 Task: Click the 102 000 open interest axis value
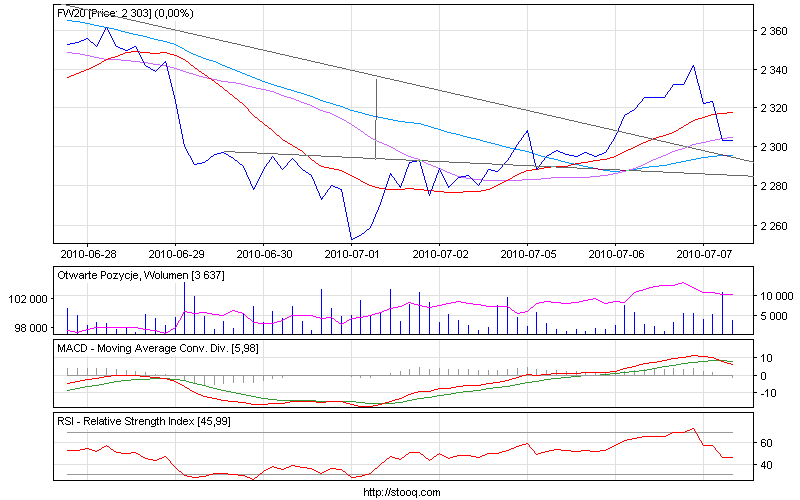[28, 298]
